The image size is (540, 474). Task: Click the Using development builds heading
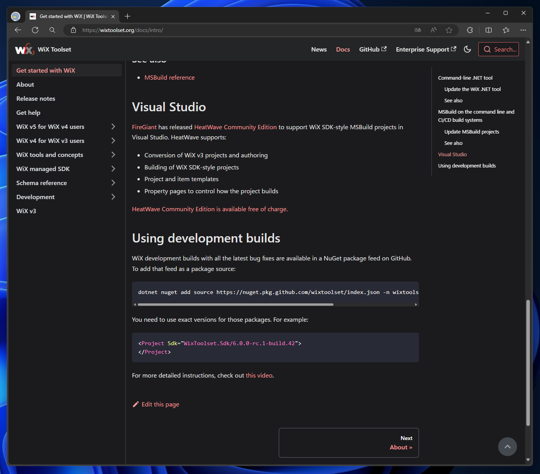tap(206, 238)
